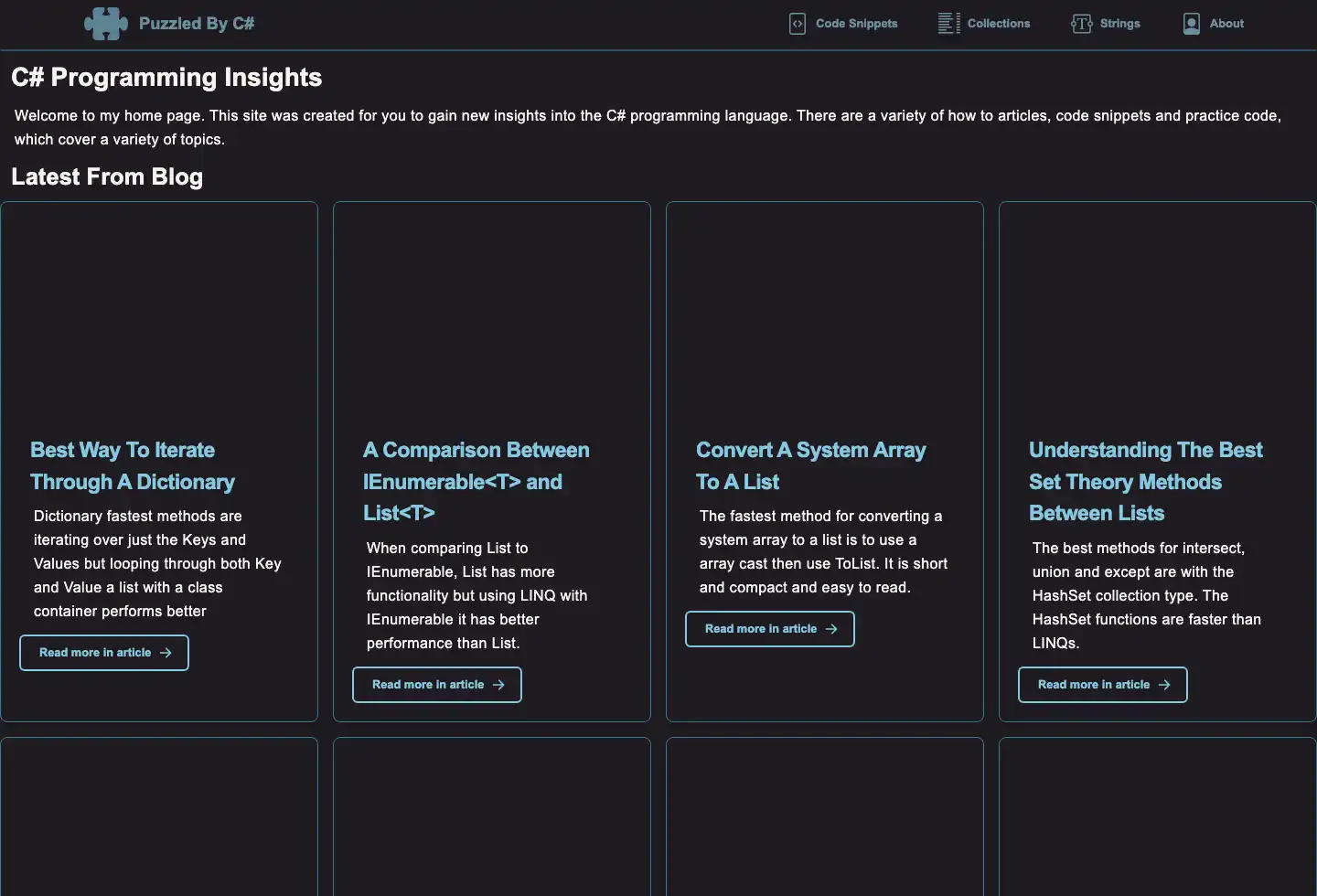Open Understanding The Best Set Theory Methods title
The height and width of the screenshot is (896, 1317).
[1145, 481]
